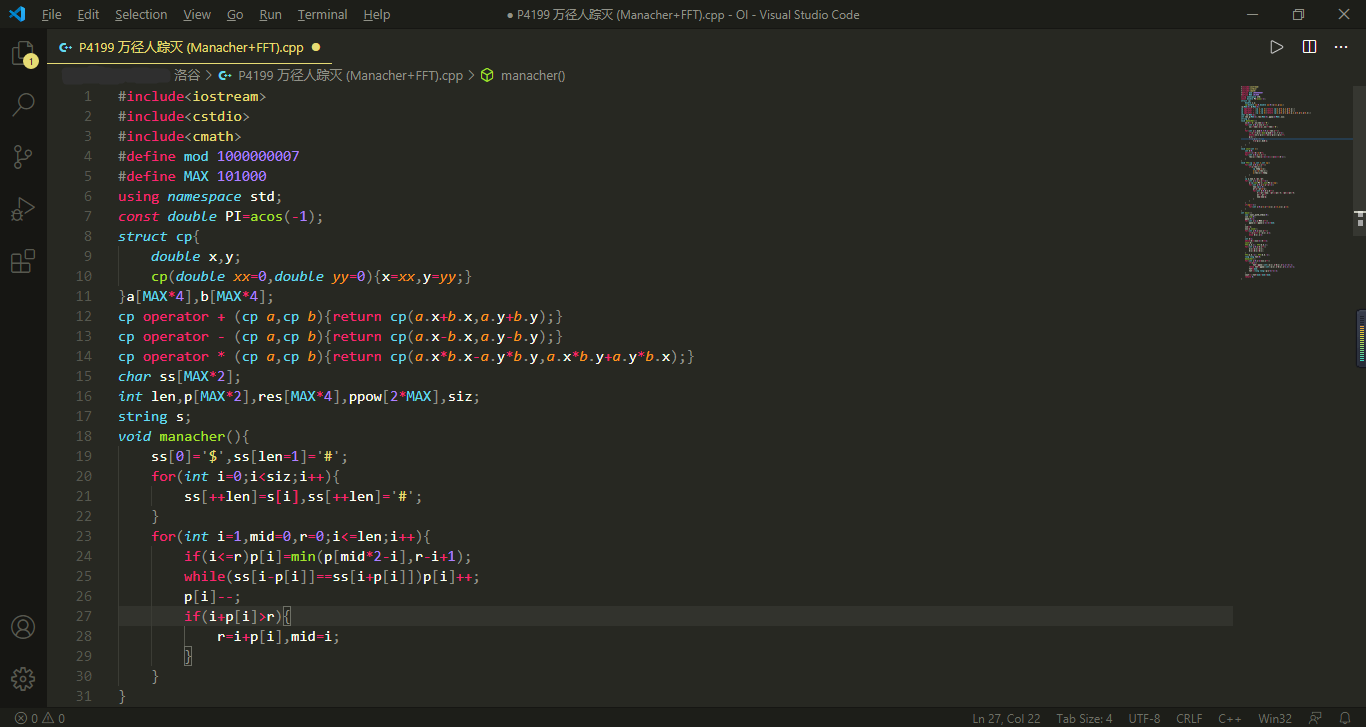Click Win32 configuration in status bar

(1275, 718)
